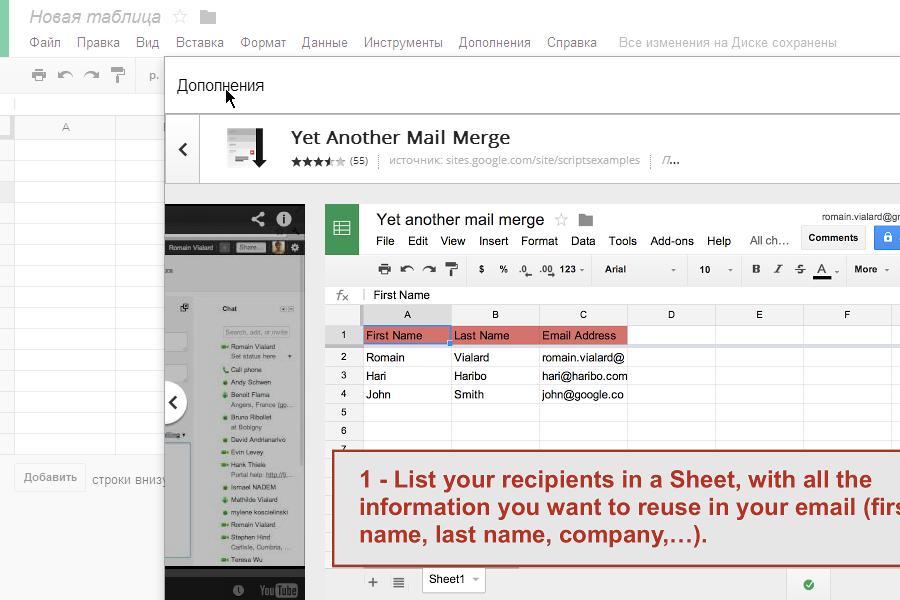Image resolution: width=900 pixels, height=600 pixels.
Task: Open the Tools menu in preview
Action: pos(623,241)
